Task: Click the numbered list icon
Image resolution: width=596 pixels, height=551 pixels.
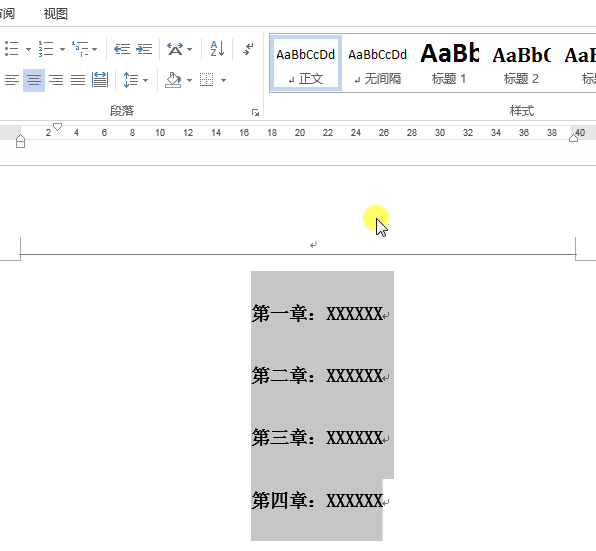Action: [46, 49]
